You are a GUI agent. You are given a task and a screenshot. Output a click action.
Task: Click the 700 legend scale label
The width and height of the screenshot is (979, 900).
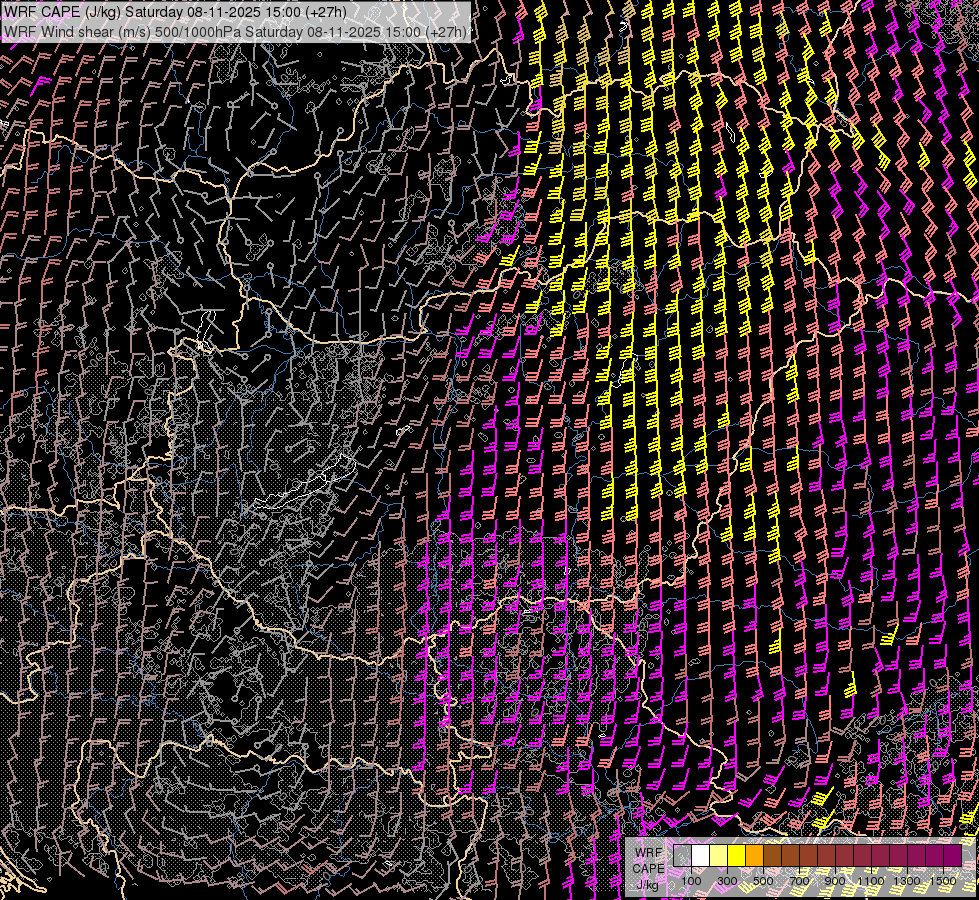[x=799, y=881]
